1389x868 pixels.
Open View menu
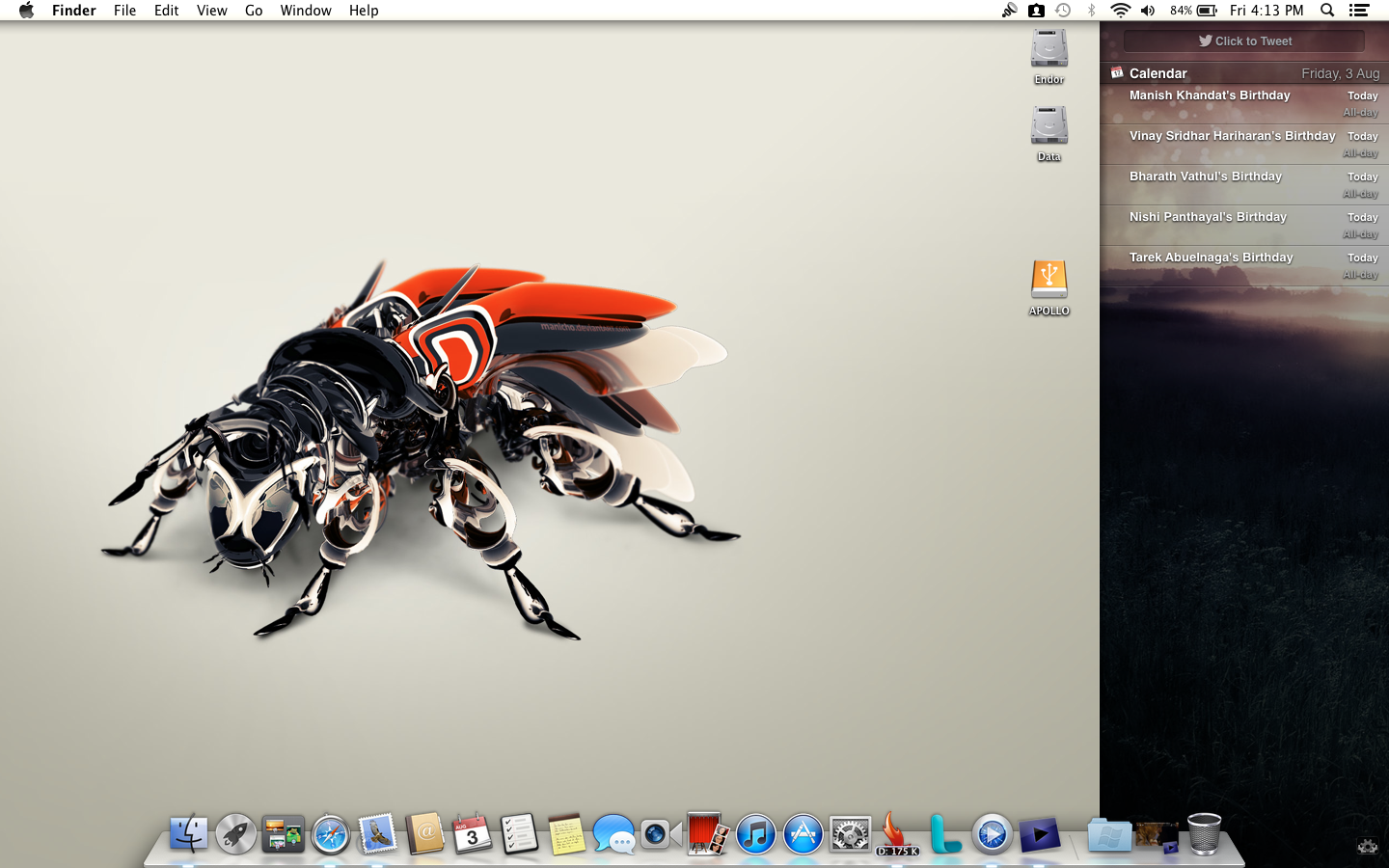212,11
